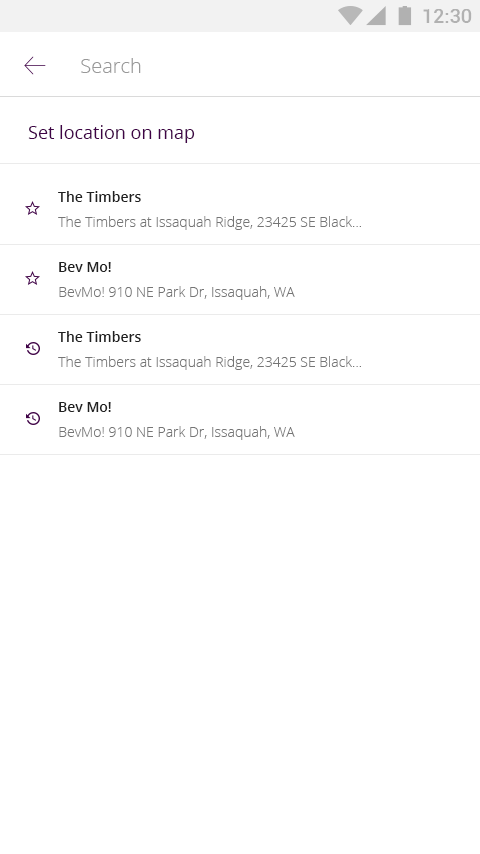The height and width of the screenshot is (854, 480).
Task: Select the starred The Timbers title
Action: click(100, 197)
